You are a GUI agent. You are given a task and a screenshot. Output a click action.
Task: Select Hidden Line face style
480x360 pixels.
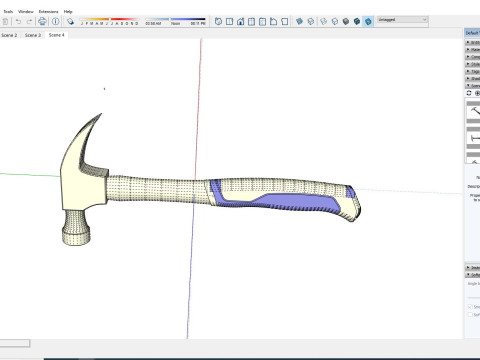335,22
